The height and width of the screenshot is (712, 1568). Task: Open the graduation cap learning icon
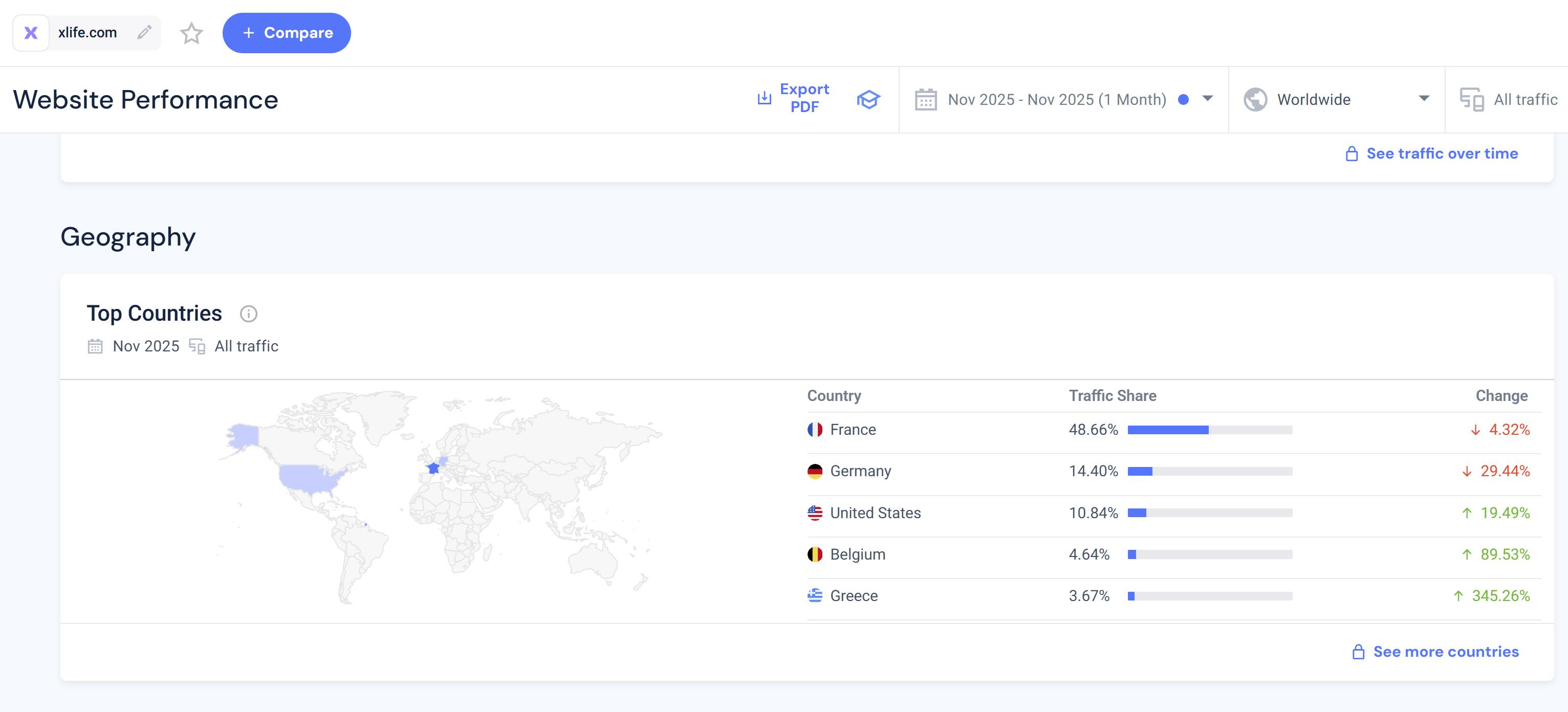tap(868, 99)
